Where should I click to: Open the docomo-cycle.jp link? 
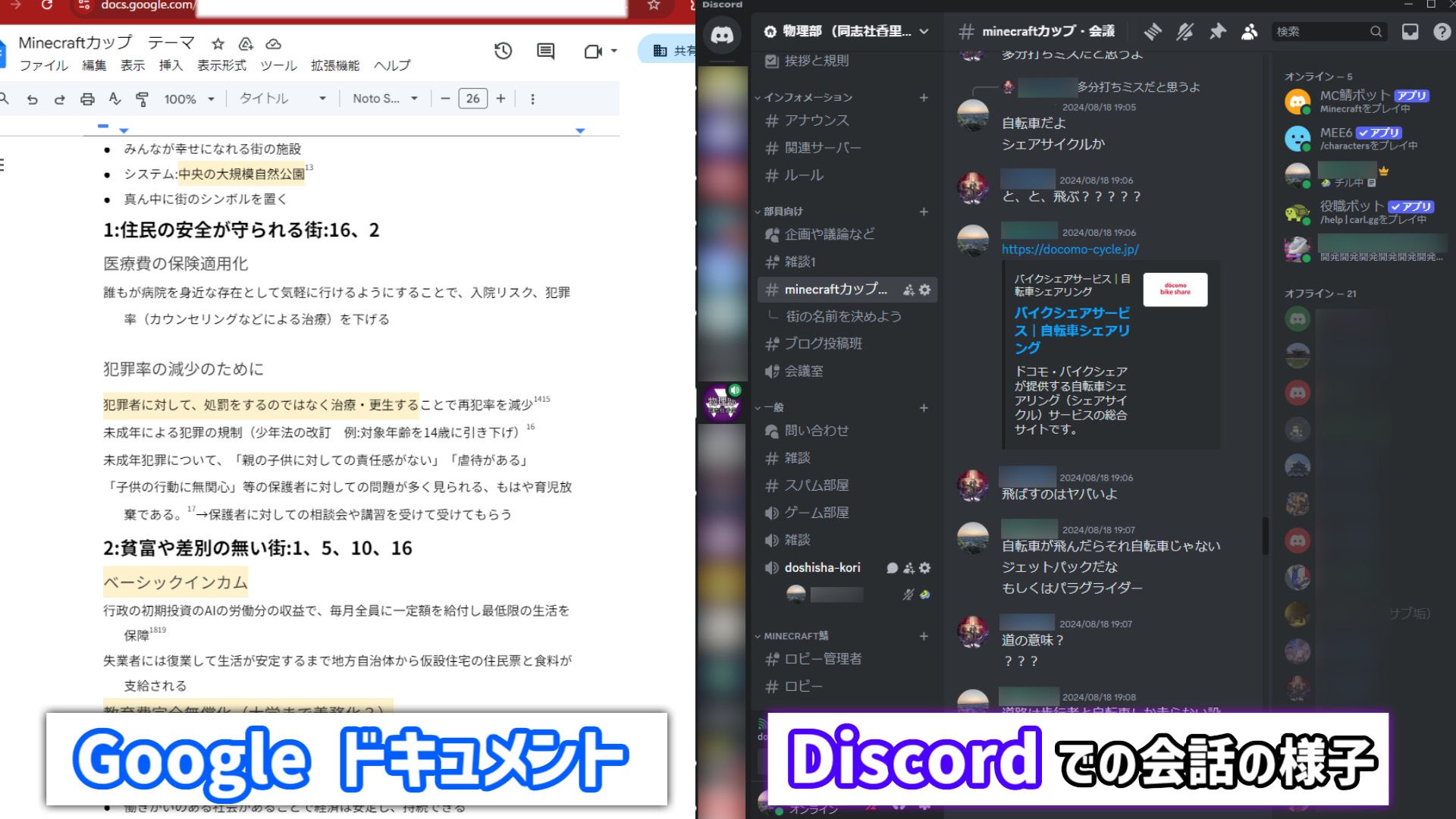pos(1070,249)
